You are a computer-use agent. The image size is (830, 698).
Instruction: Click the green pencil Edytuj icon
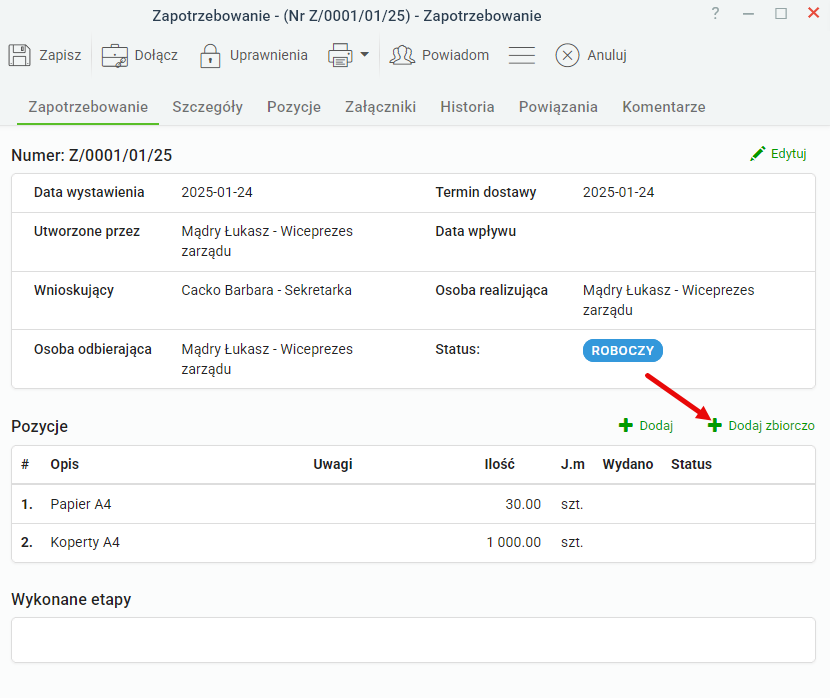coord(757,154)
